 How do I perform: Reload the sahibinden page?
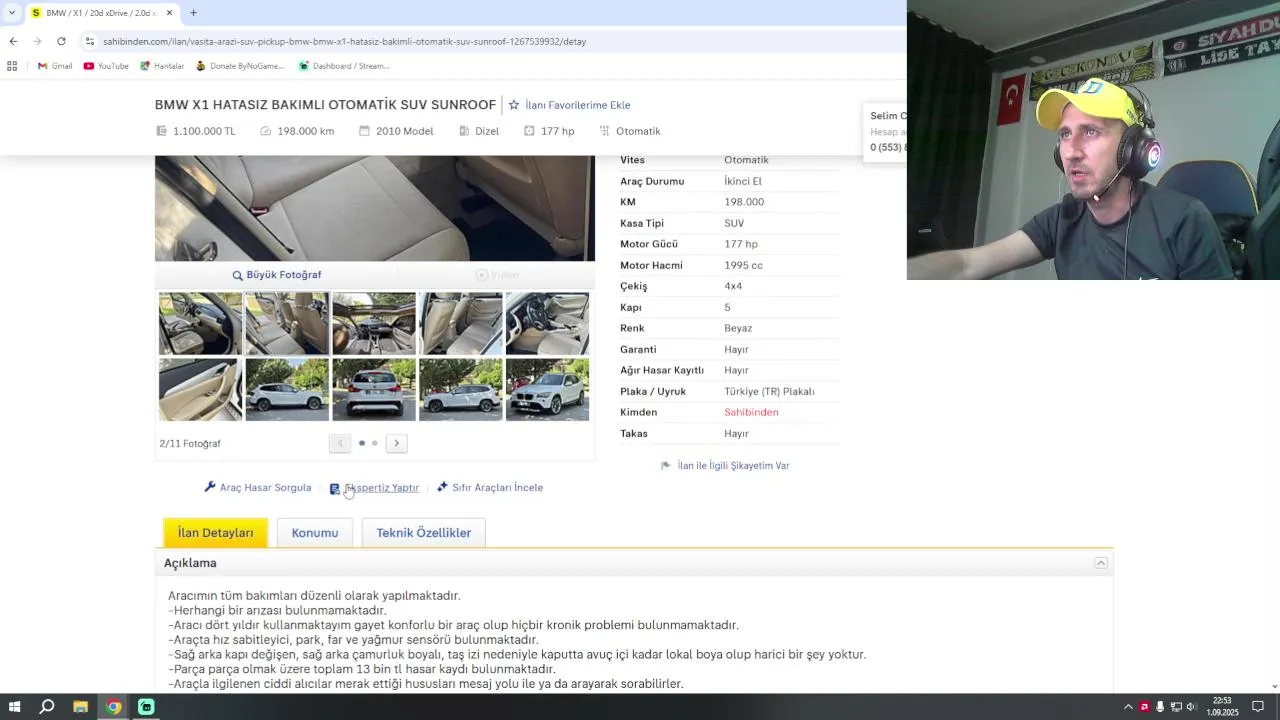point(61,41)
